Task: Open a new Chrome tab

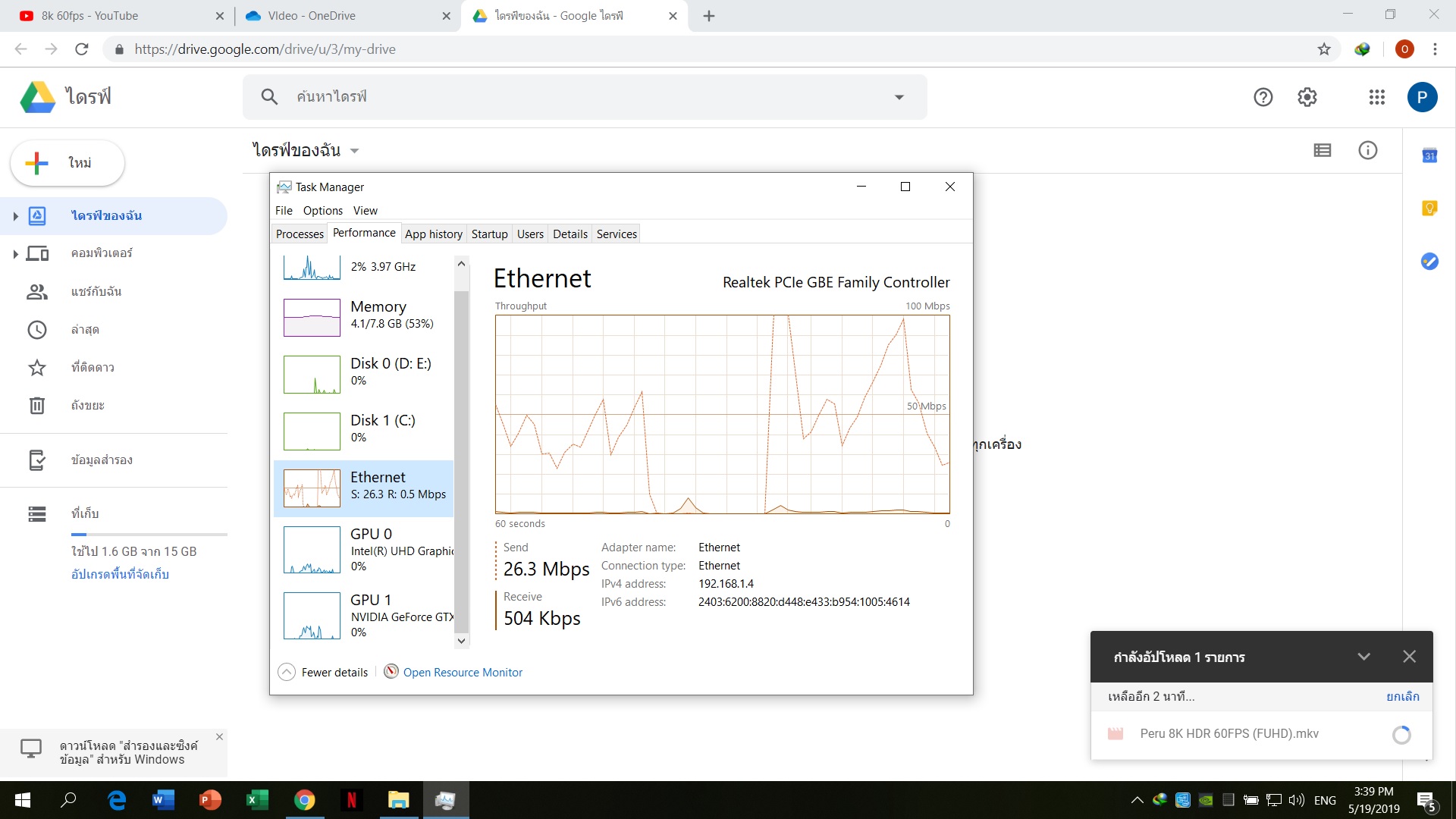Action: pos(709,16)
